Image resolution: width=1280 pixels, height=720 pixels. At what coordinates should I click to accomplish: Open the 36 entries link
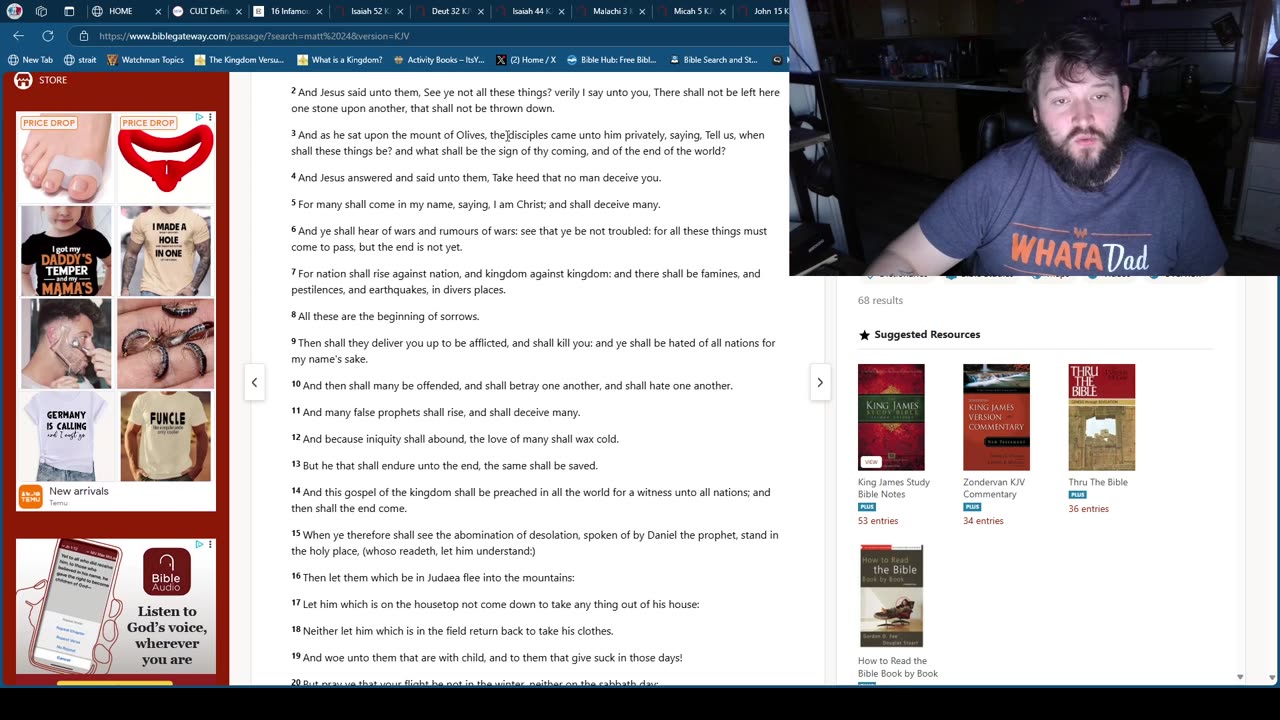[x=1088, y=508]
